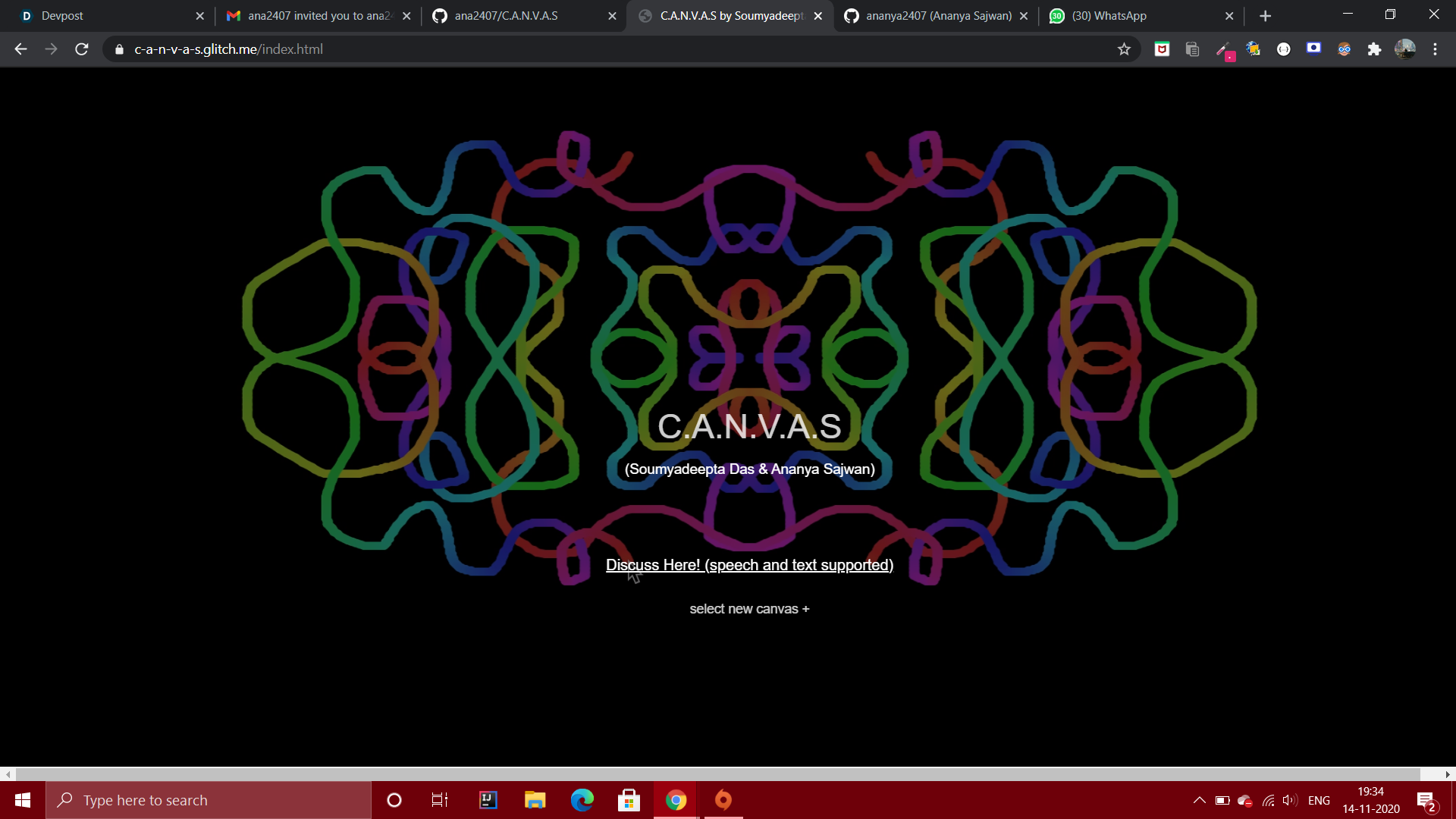Open File Explorer from taskbar
1456x819 pixels.
(x=535, y=800)
